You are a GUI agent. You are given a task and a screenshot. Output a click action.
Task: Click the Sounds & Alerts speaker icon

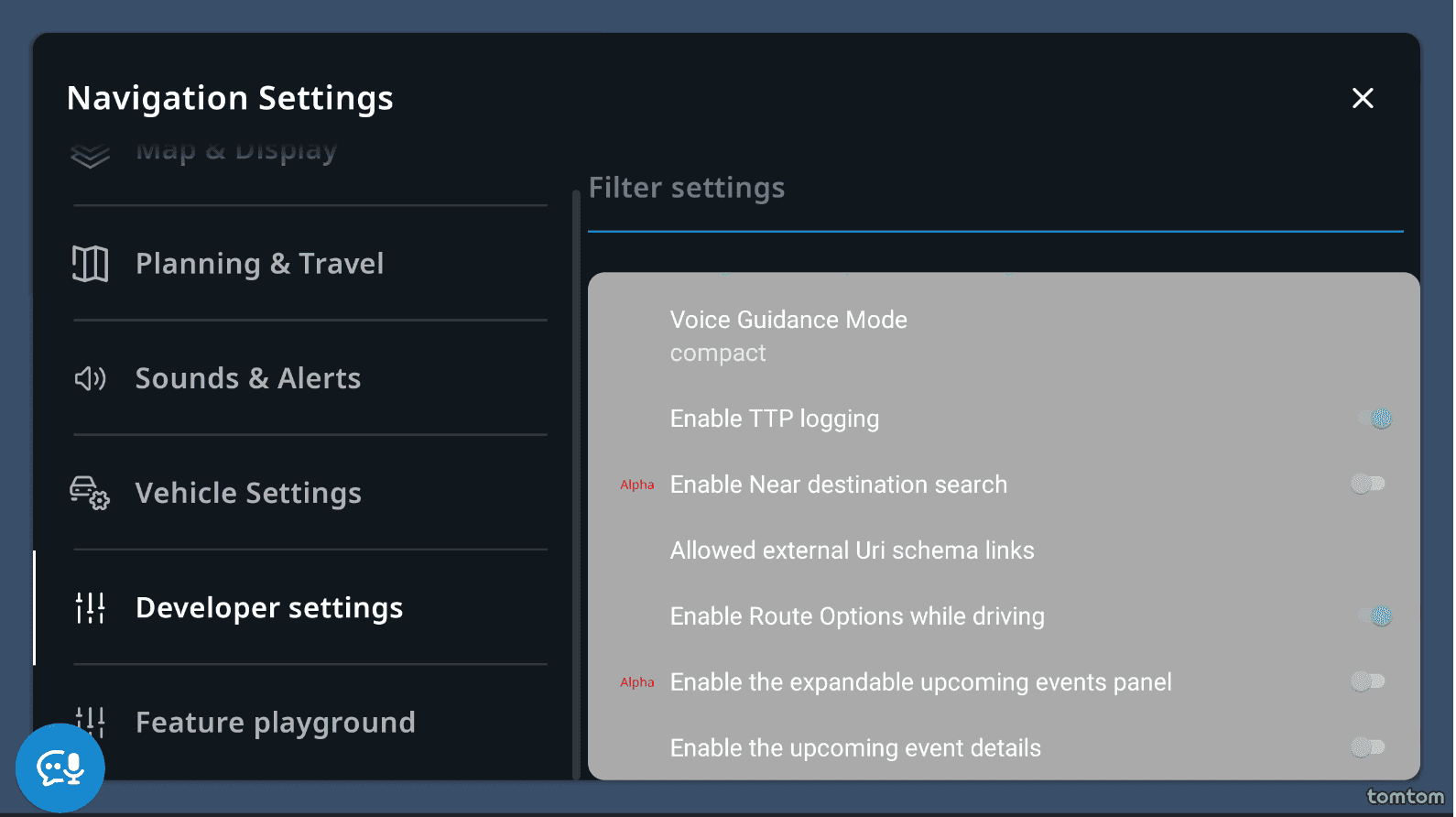(x=90, y=378)
